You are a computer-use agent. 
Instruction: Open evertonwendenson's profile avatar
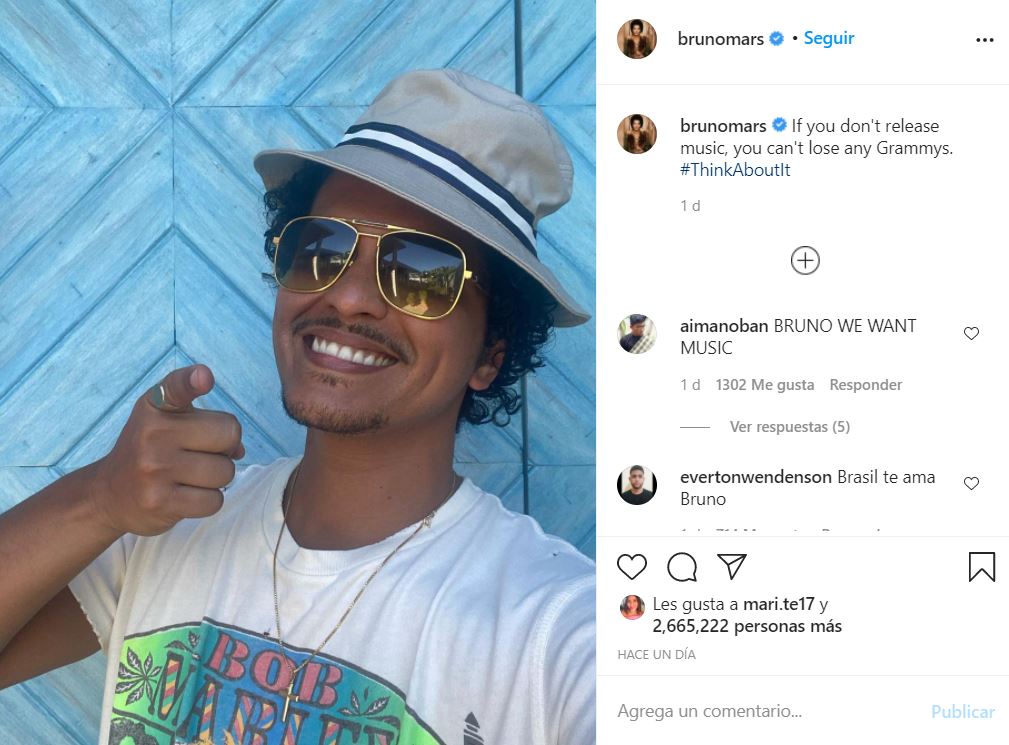[x=636, y=484]
